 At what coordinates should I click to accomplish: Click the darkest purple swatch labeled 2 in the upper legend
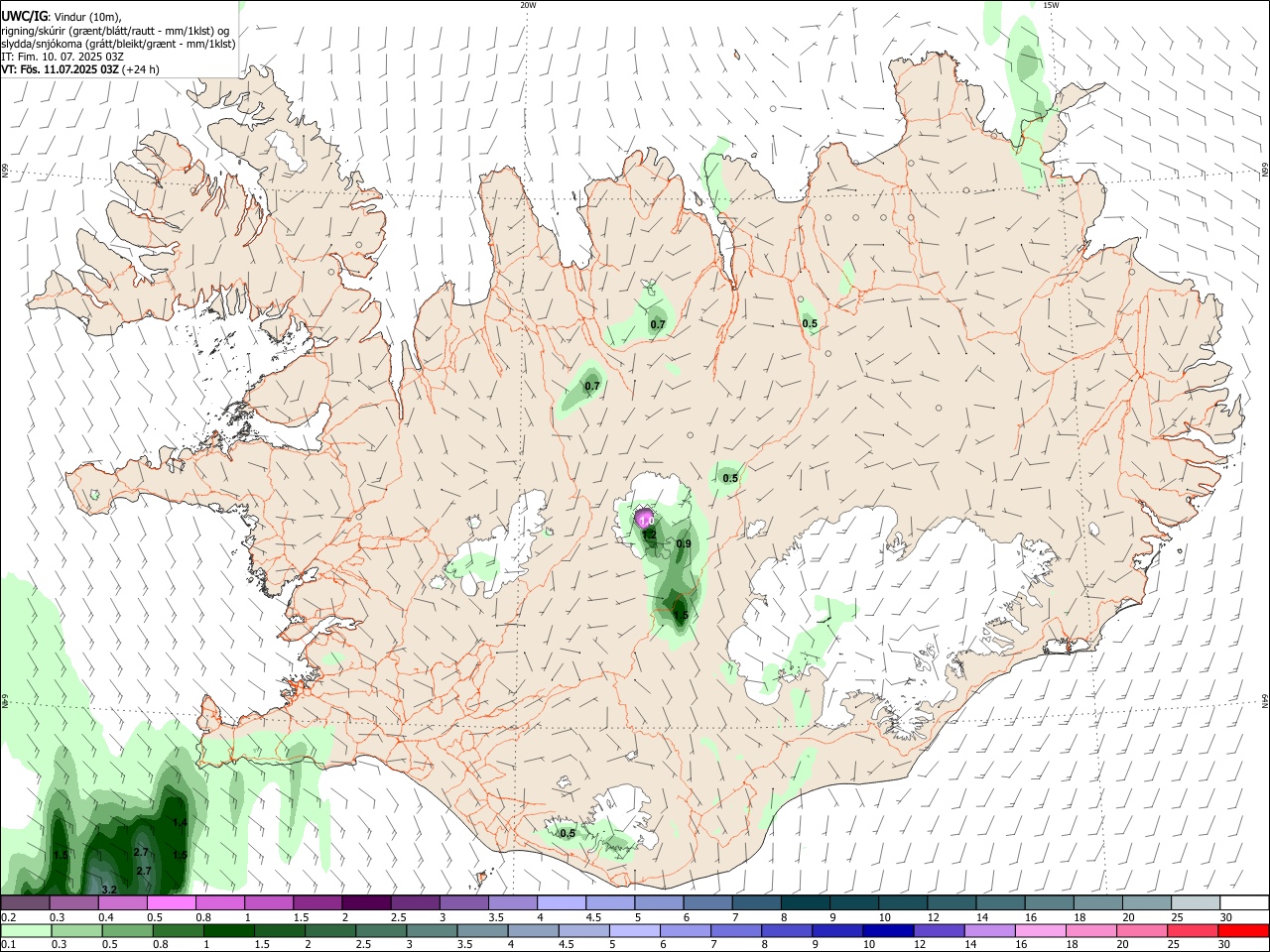[x=365, y=903]
